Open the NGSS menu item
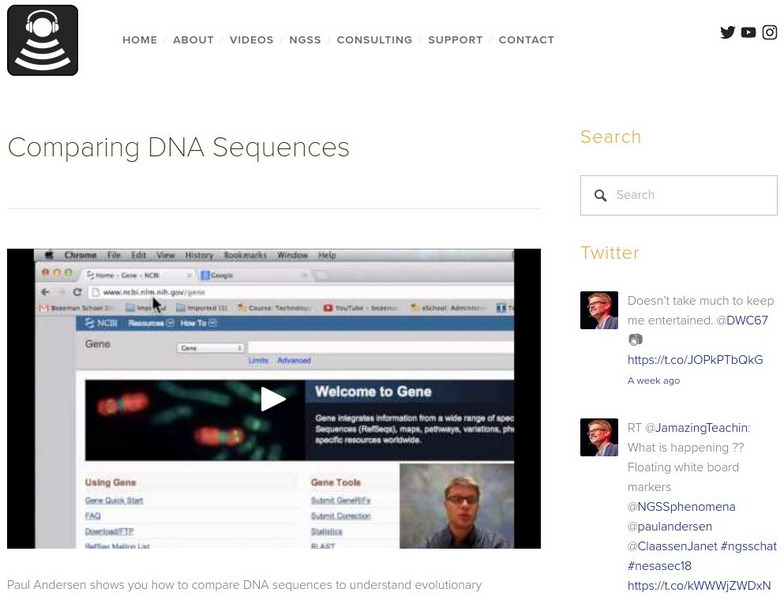 pos(305,40)
